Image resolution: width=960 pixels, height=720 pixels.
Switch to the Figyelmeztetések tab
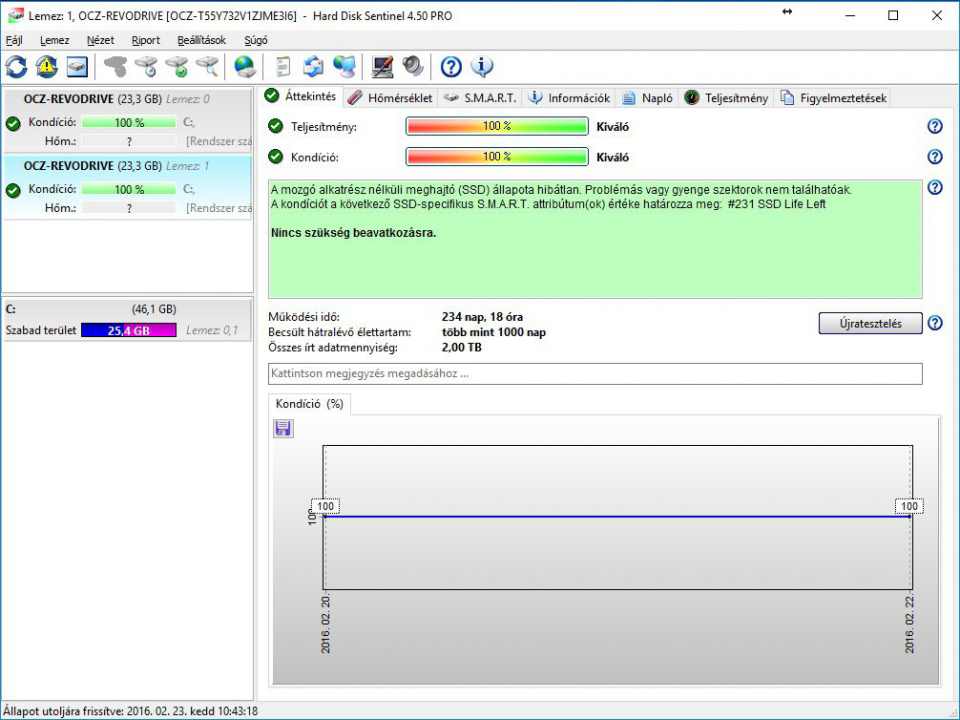[x=834, y=98]
